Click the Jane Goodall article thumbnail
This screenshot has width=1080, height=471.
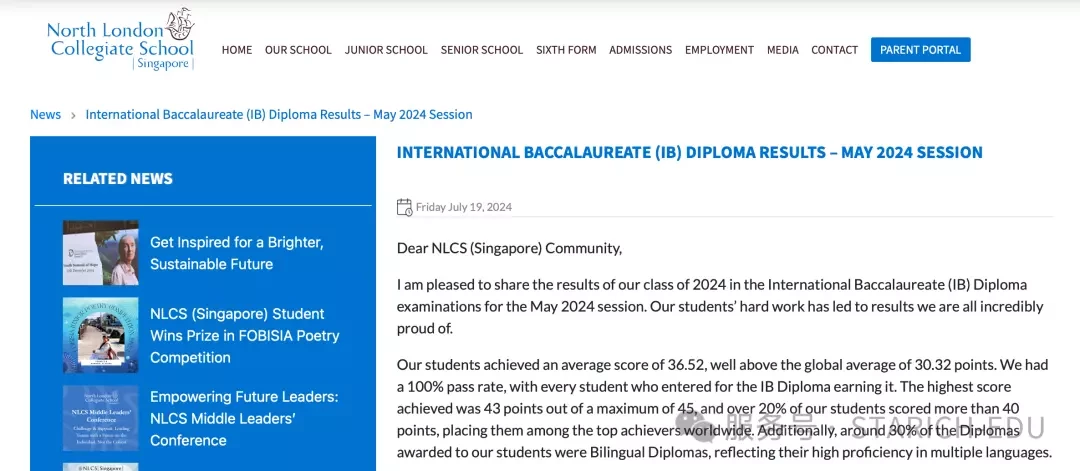coord(101,253)
